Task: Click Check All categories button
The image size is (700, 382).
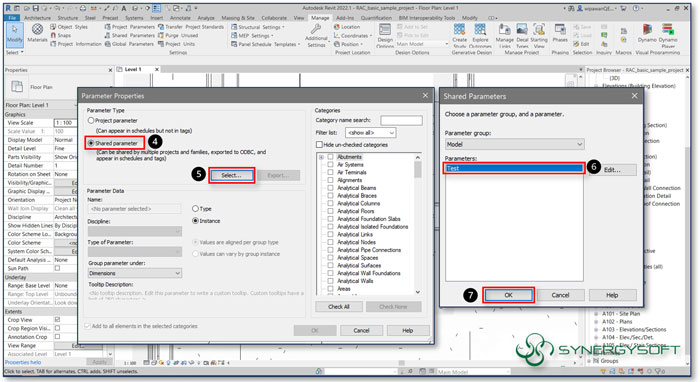Action: coord(339,307)
